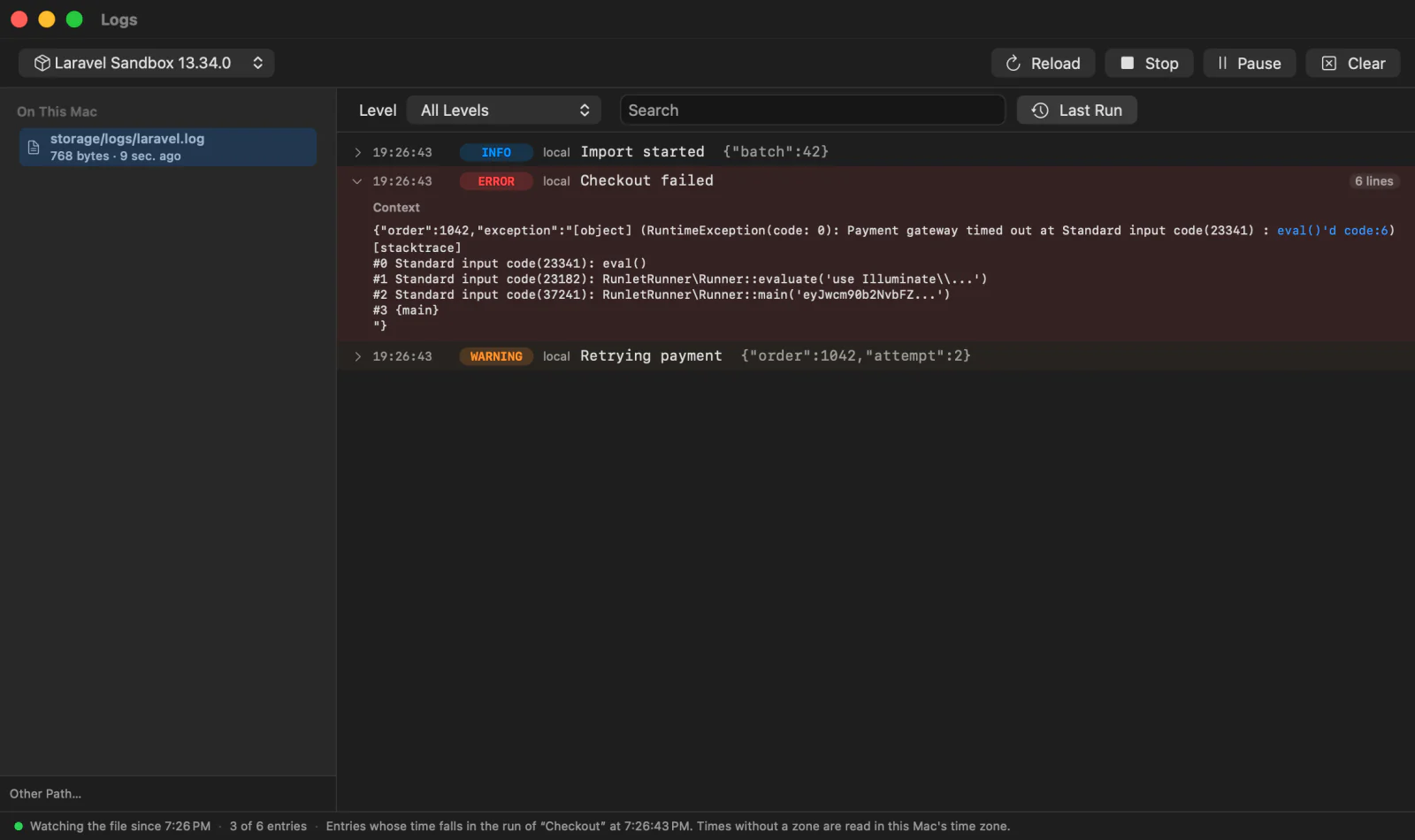Click the Retrying payment context JSON
The width and height of the screenshot is (1415, 840).
[855, 356]
